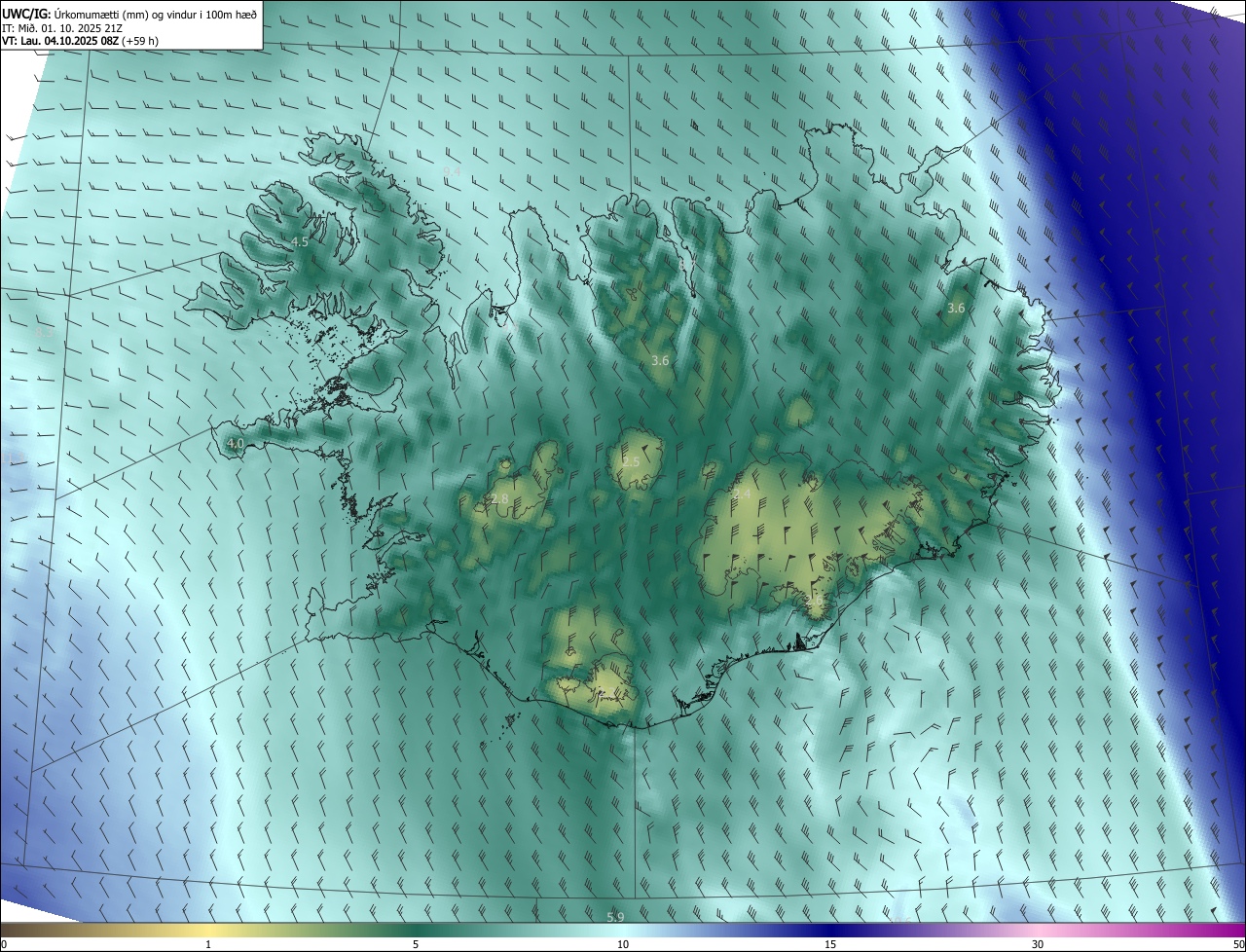This screenshot has height=952, width=1246.
Task: Click the '5' tick on the colour scale
Action: point(416,944)
